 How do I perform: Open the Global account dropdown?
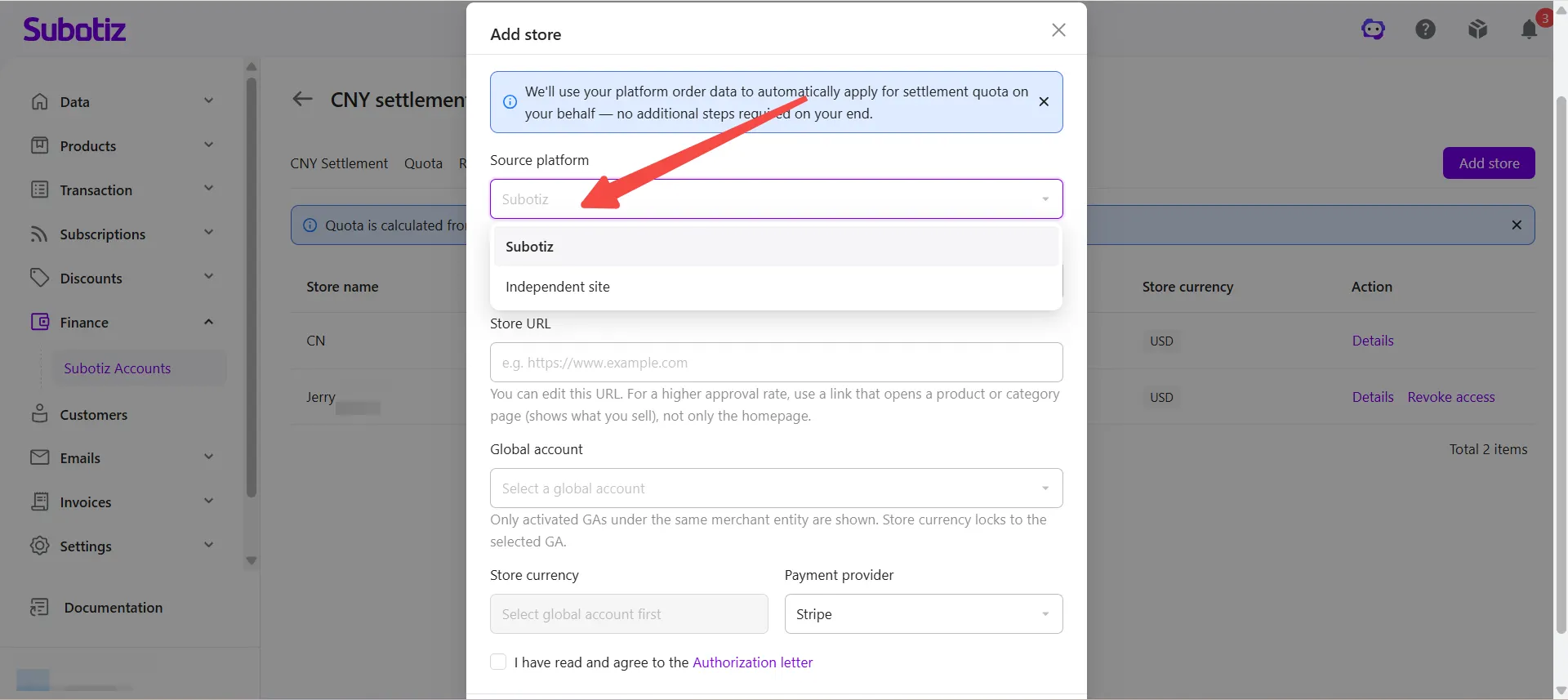pos(776,488)
